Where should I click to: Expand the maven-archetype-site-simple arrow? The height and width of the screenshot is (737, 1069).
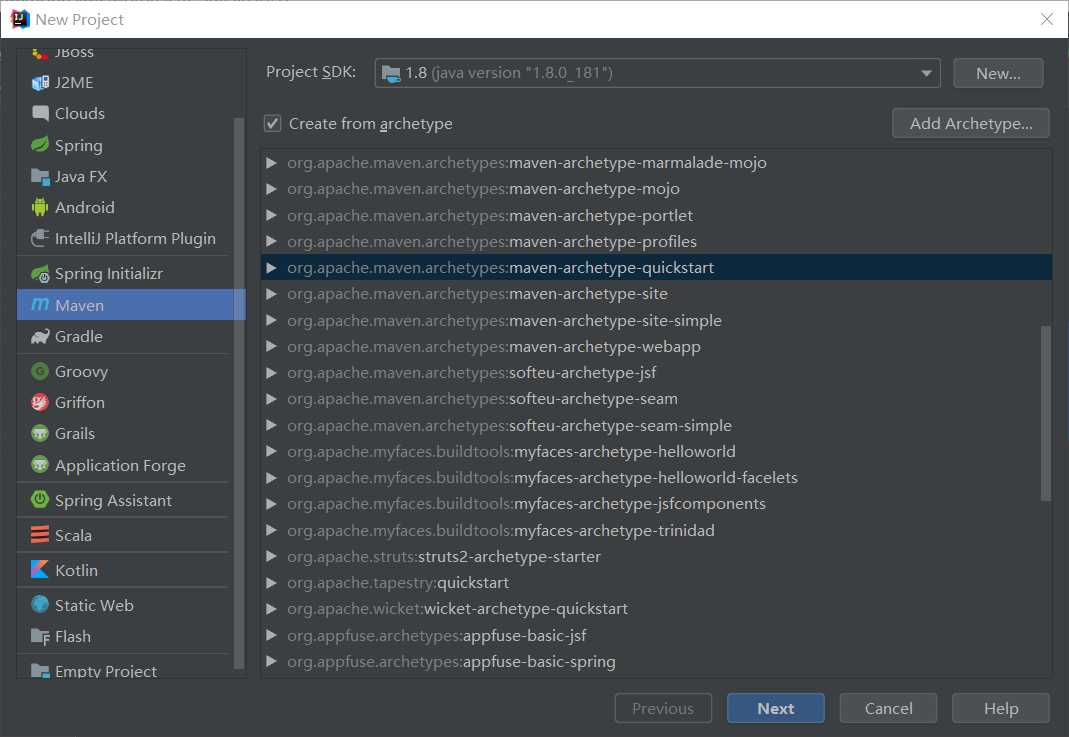271,320
